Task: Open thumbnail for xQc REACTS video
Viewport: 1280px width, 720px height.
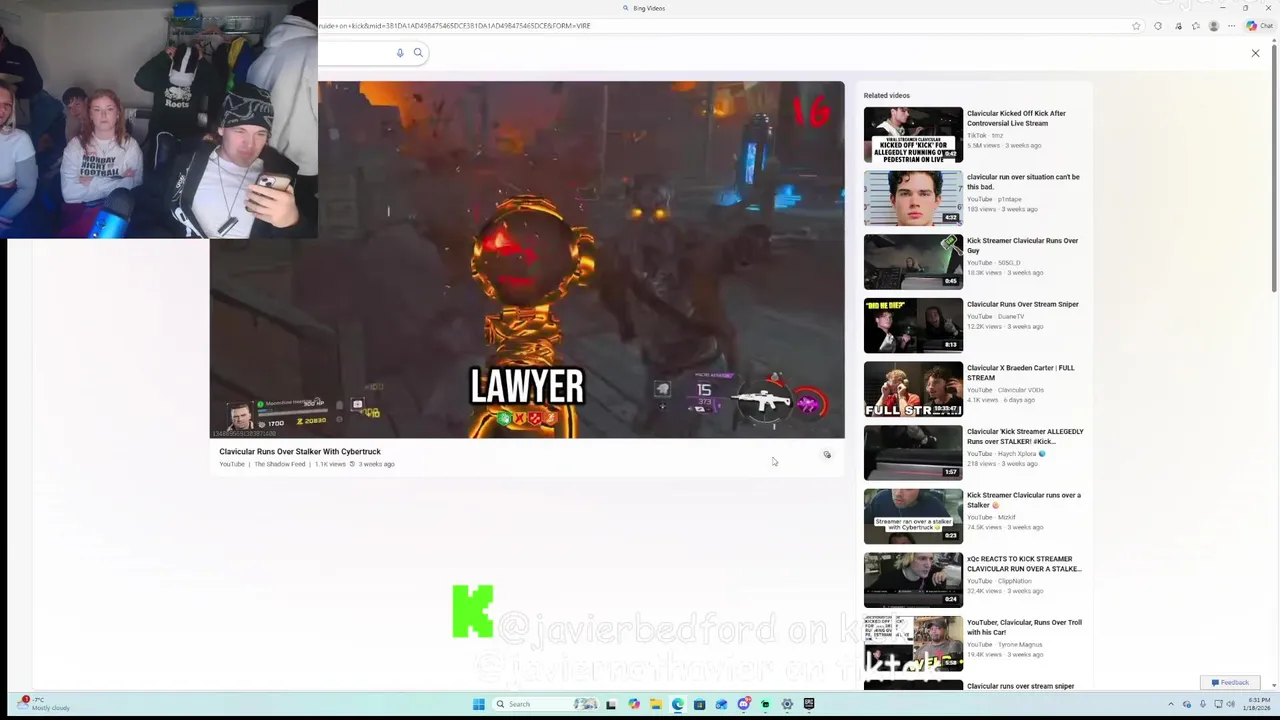Action: coord(913,580)
